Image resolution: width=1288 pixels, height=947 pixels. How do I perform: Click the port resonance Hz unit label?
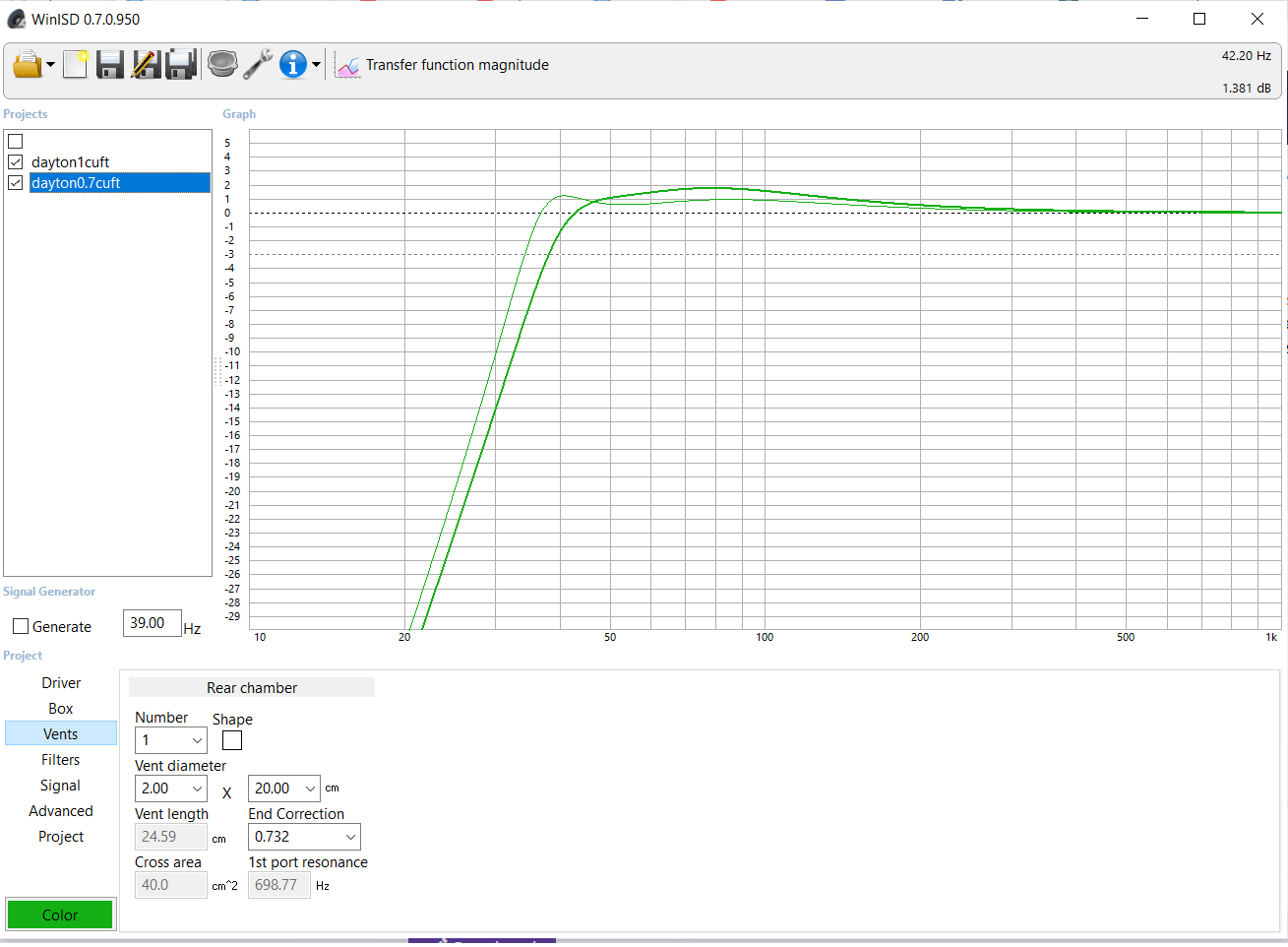click(323, 886)
